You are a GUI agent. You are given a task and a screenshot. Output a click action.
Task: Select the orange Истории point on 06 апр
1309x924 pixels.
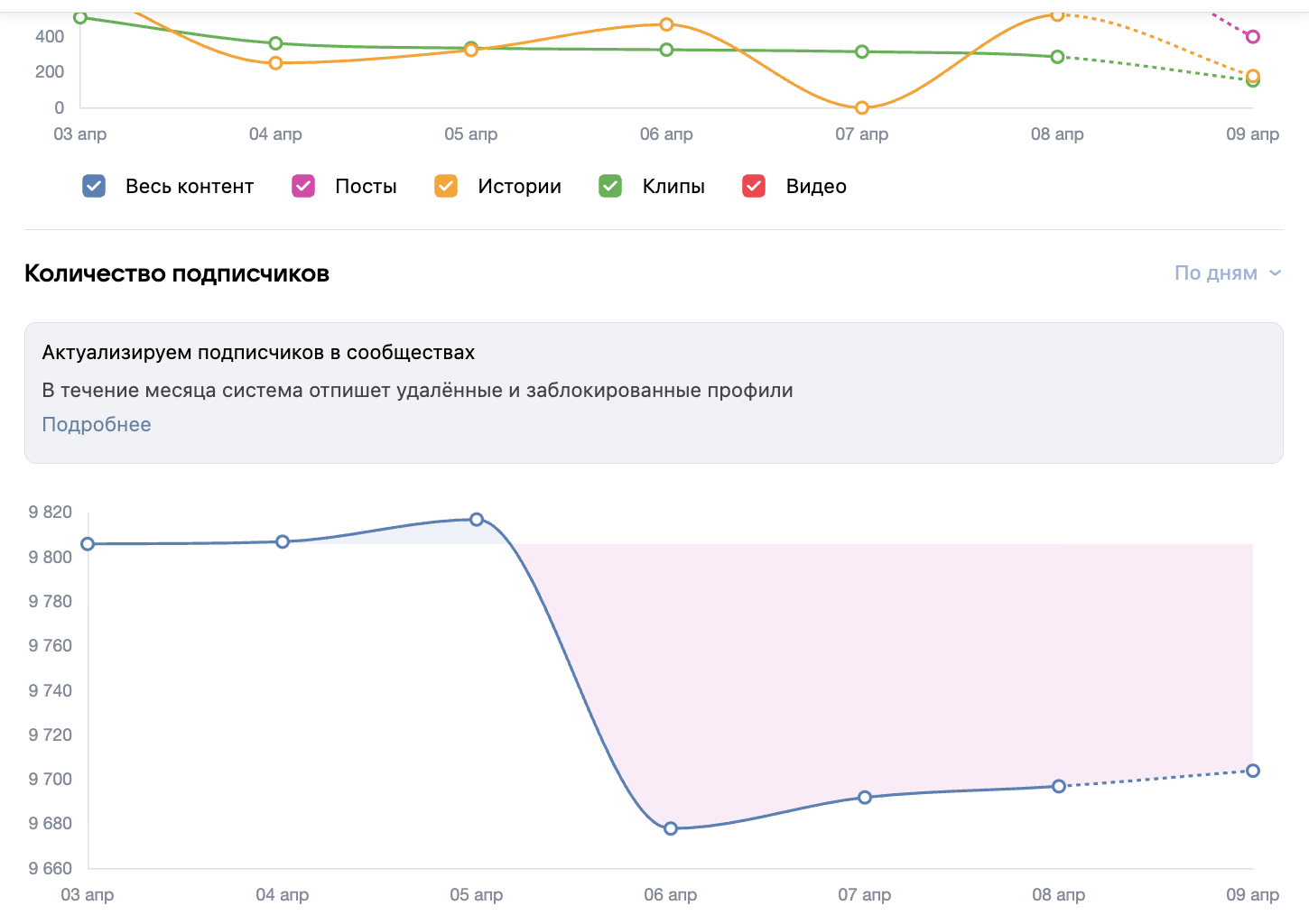666,24
